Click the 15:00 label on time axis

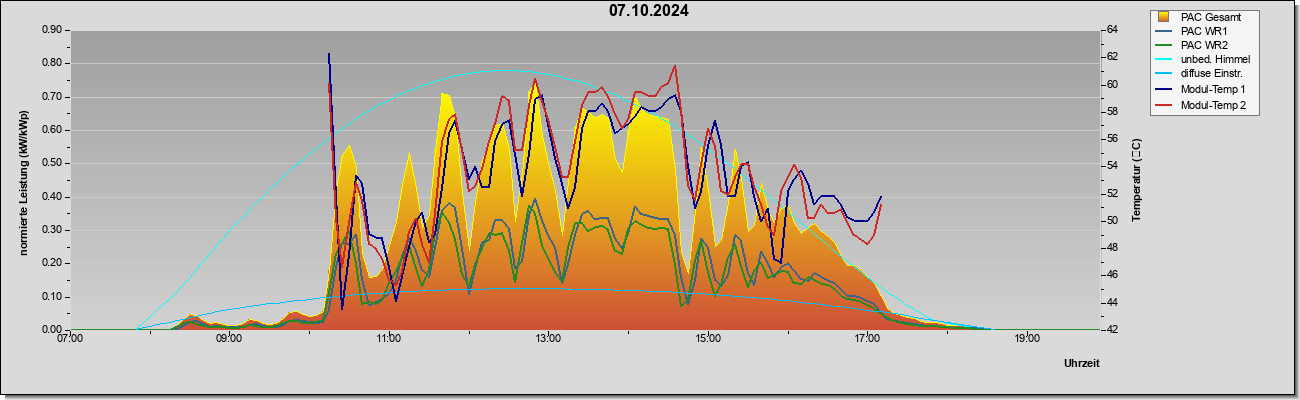[708, 338]
